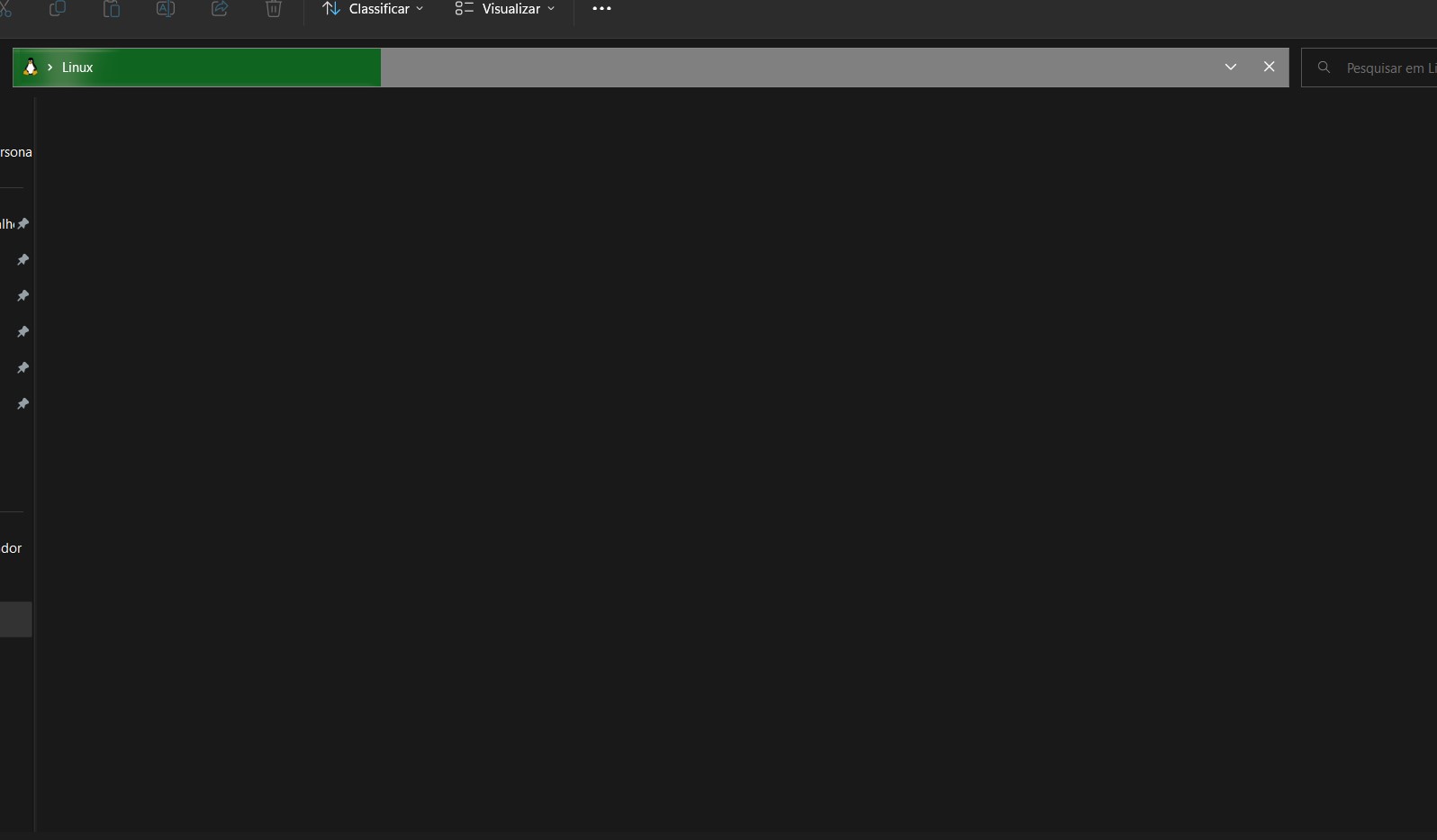Click the Share icon in the toolbar
Image resolution: width=1437 pixels, height=840 pixels.
pyautogui.click(x=220, y=9)
